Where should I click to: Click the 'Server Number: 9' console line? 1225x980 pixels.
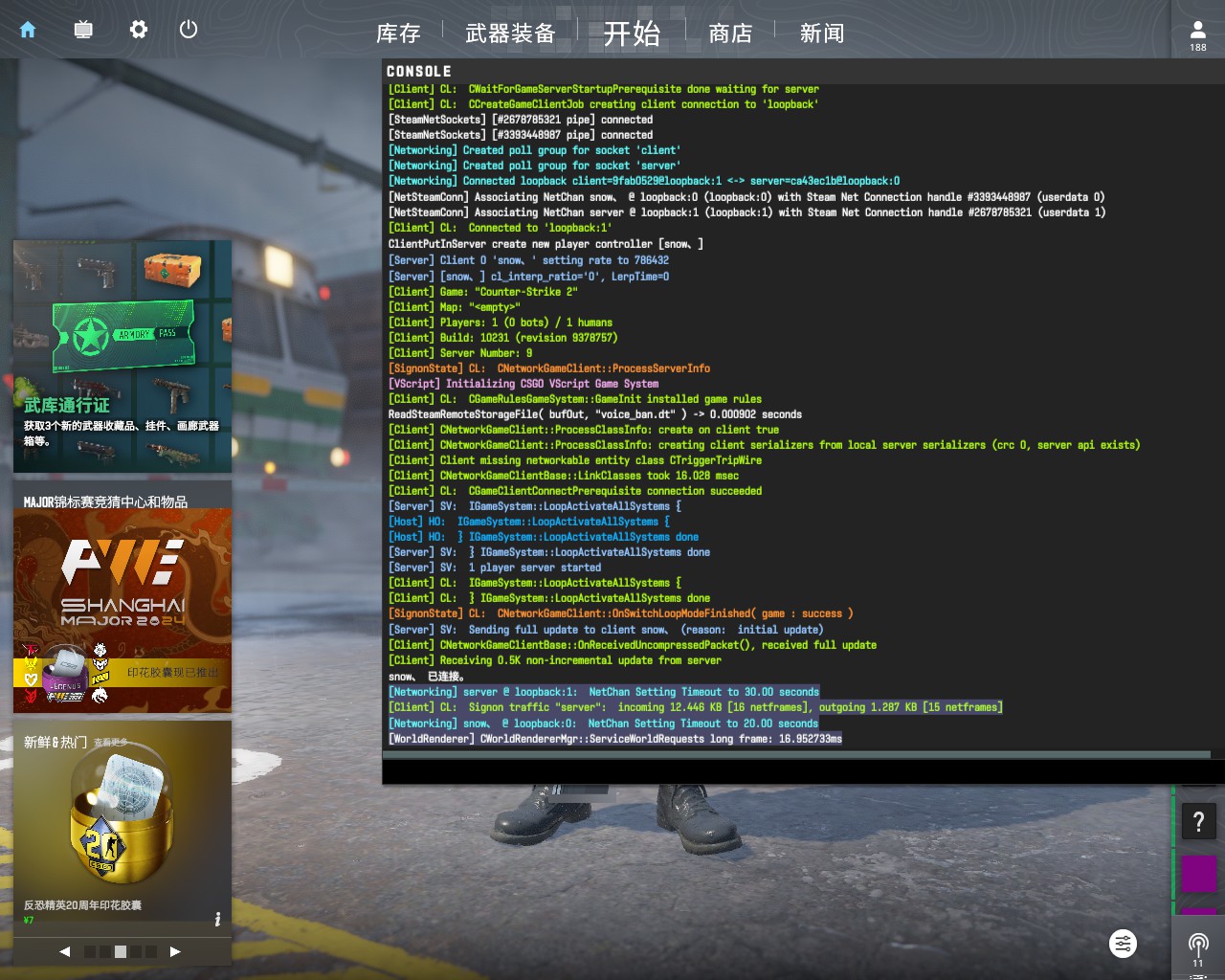(460, 353)
